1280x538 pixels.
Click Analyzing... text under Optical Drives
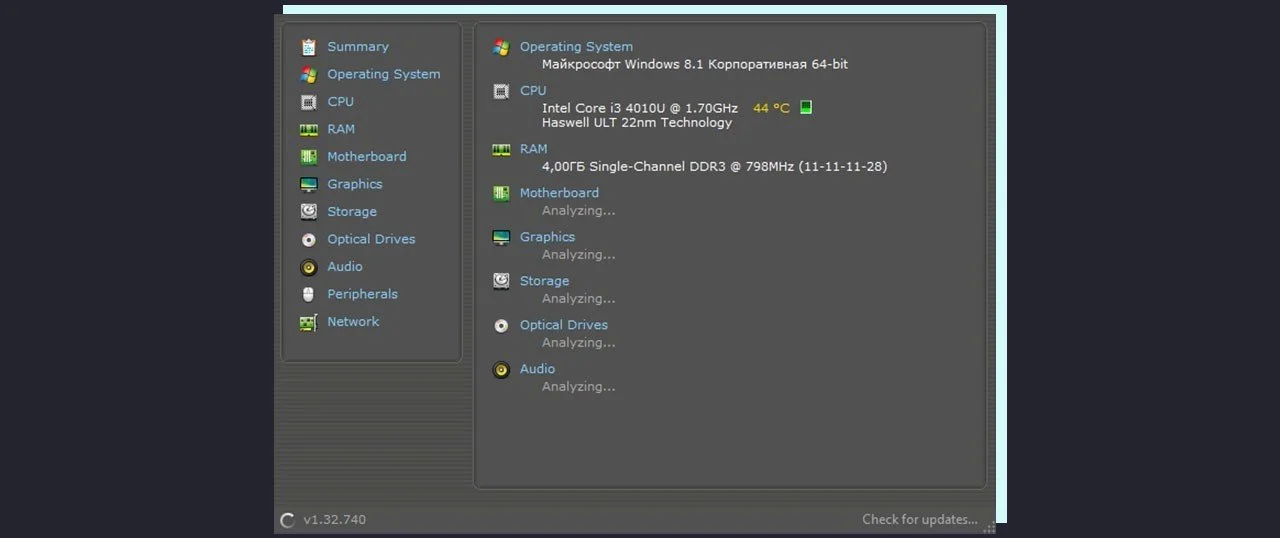point(579,343)
